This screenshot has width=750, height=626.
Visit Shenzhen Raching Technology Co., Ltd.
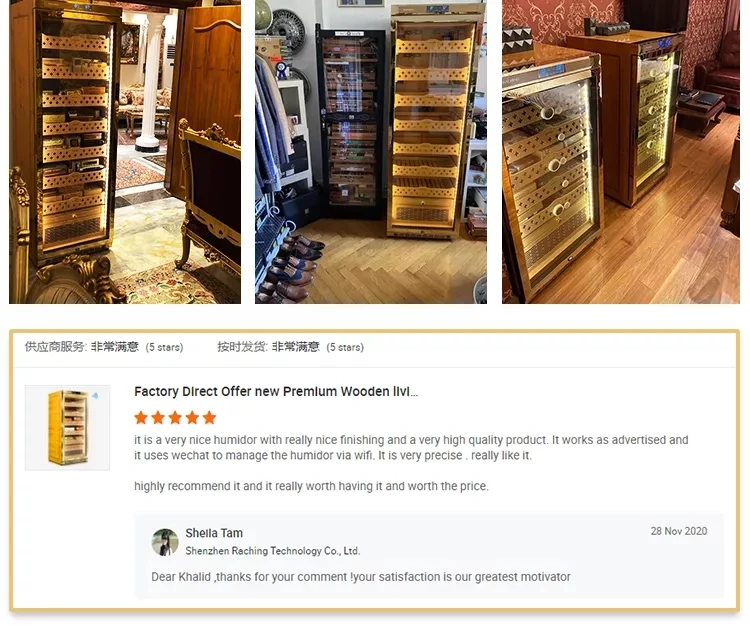pyautogui.click(x=273, y=551)
